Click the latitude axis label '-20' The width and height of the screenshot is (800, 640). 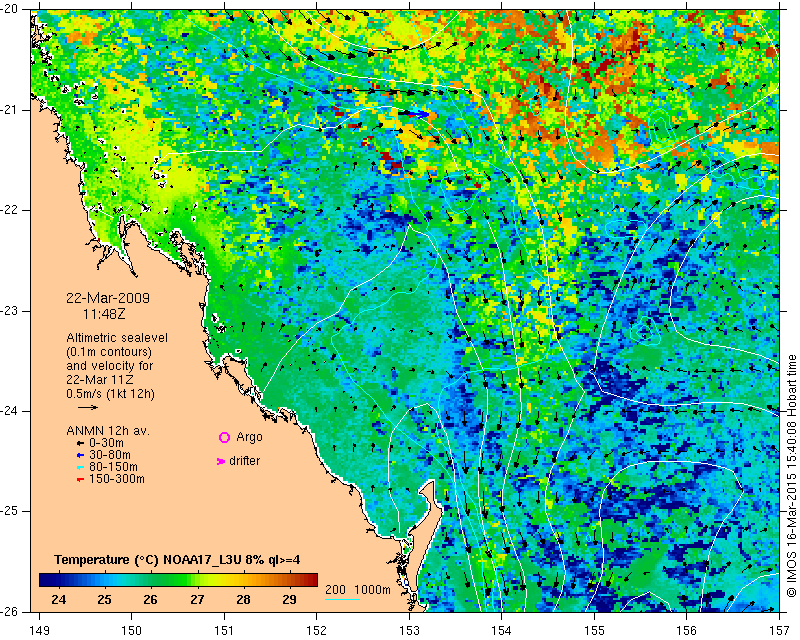click(10, 10)
